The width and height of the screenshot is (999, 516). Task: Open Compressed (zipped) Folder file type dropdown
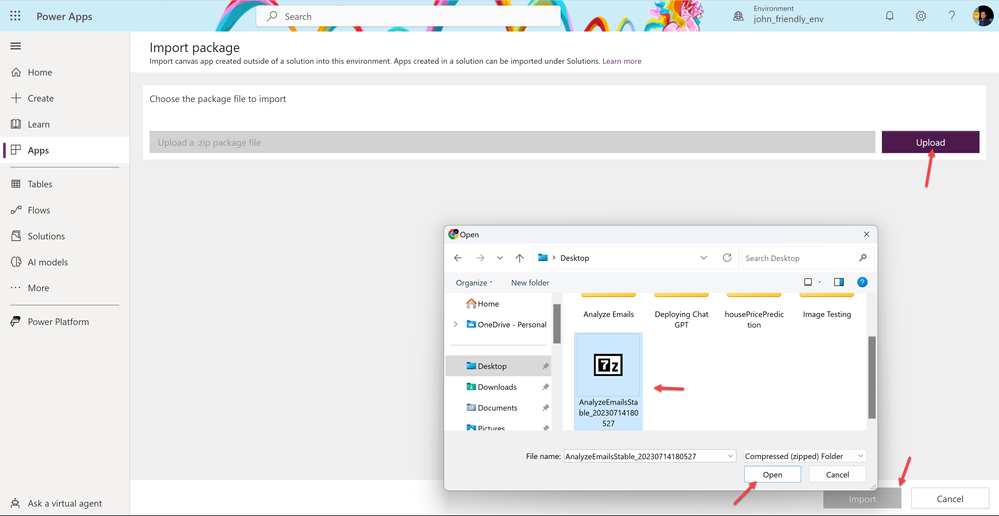(x=805, y=456)
